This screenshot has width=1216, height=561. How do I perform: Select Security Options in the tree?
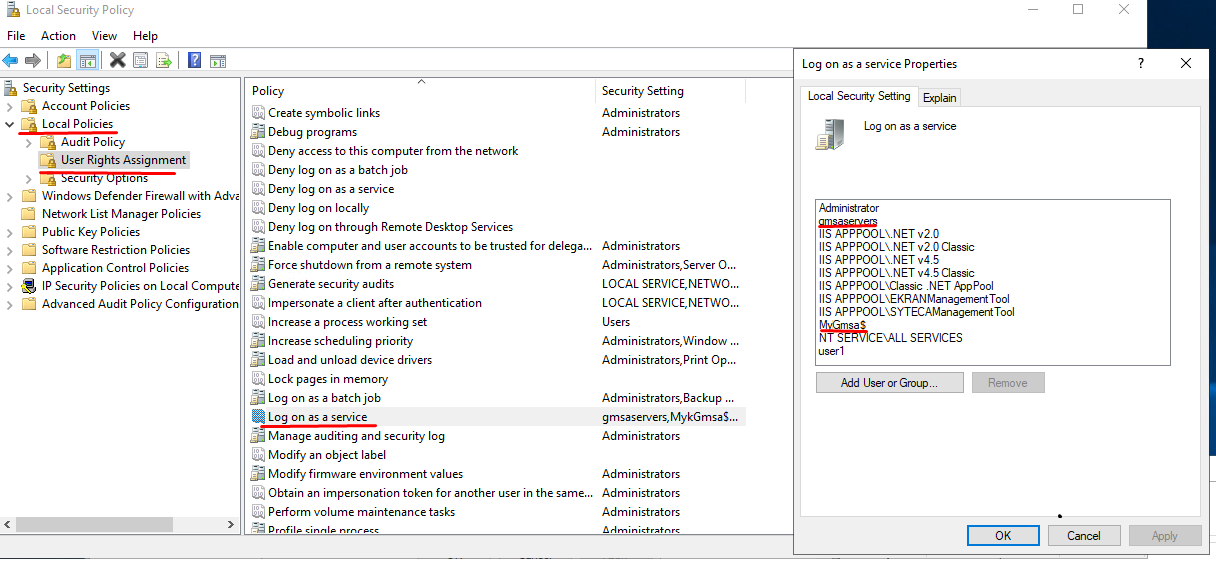[x=104, y=178]
